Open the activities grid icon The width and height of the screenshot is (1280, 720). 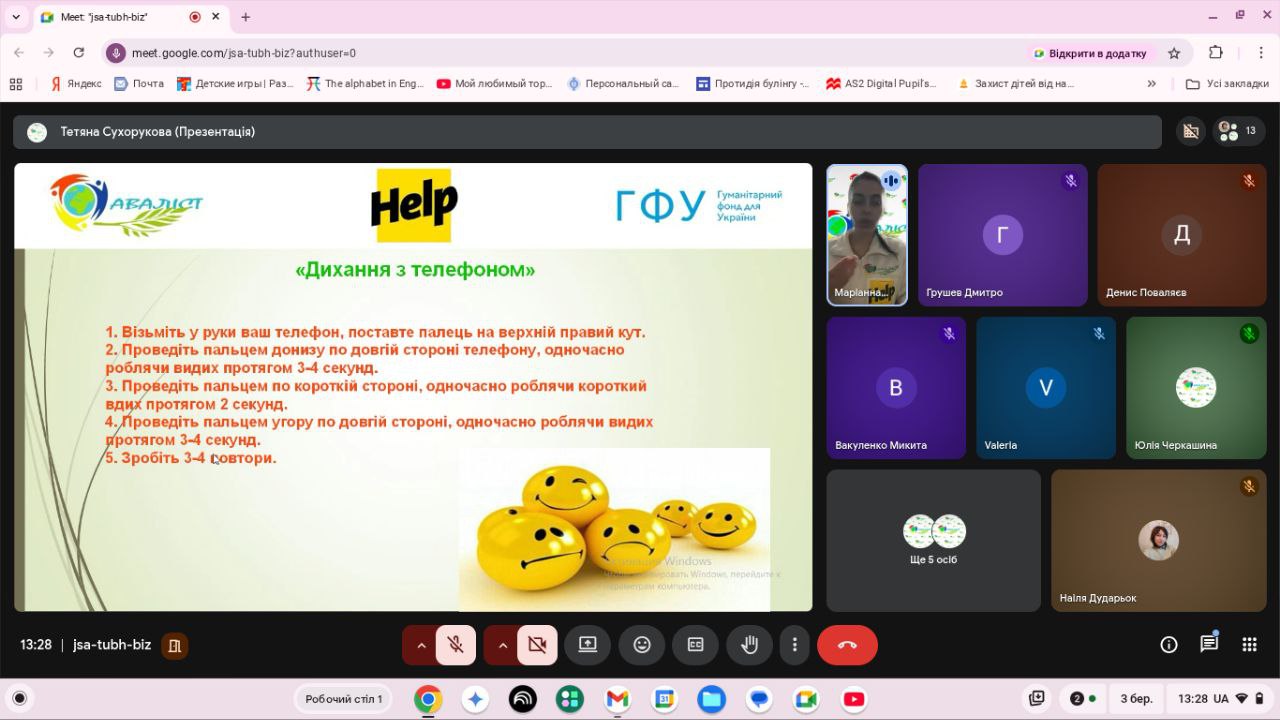(x=1249, y=645)
